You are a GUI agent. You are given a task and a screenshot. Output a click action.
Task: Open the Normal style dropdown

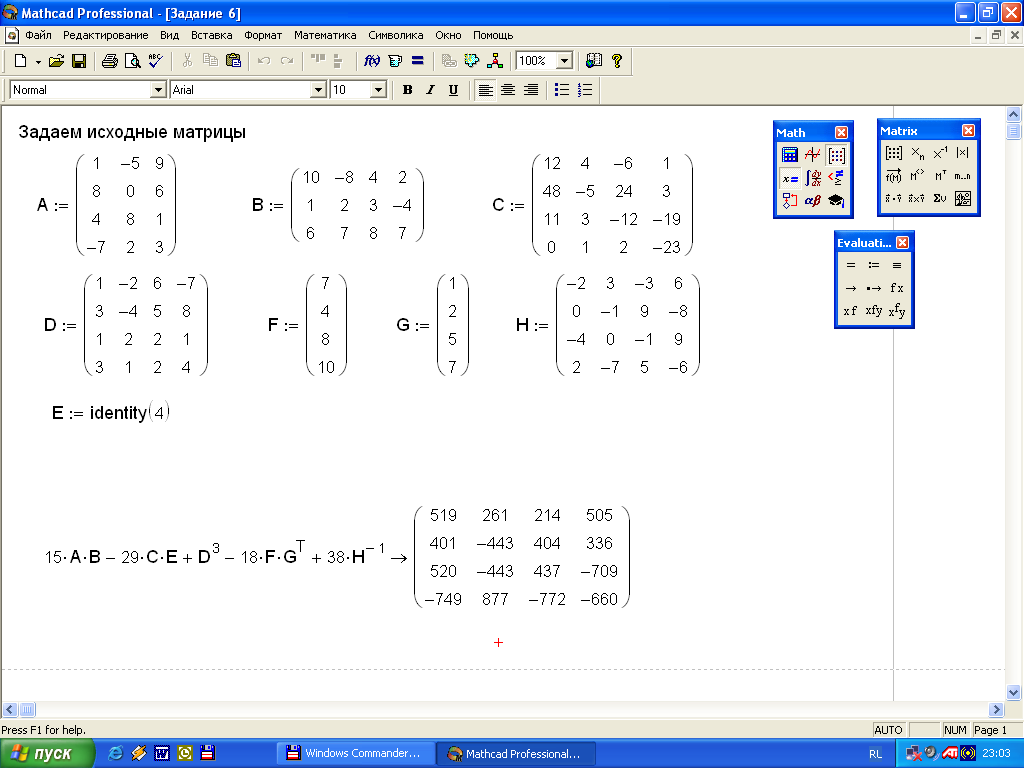(x=158, y=90)
